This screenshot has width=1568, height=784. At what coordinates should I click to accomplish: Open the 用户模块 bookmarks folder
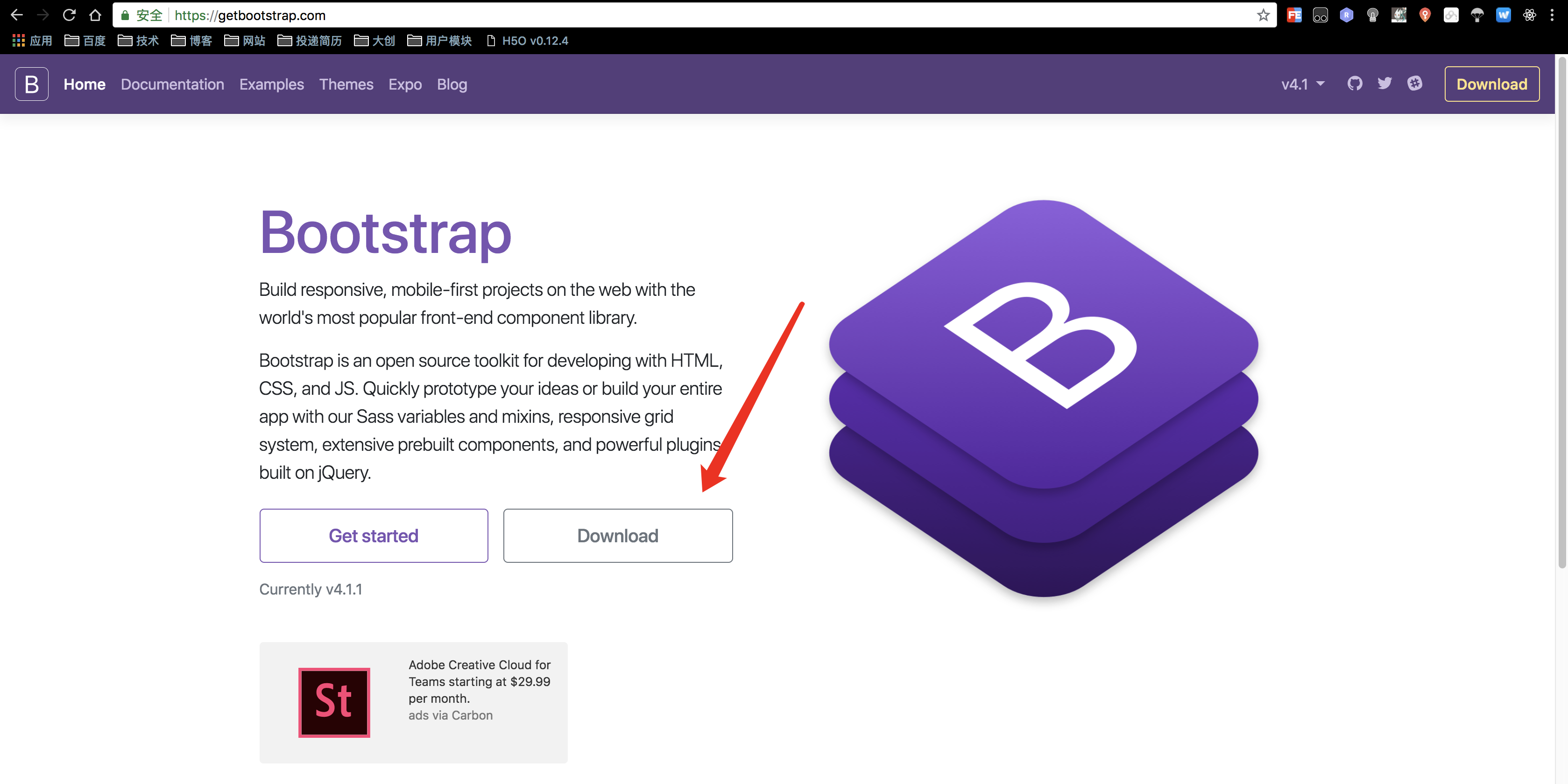(x=439, y=41)
